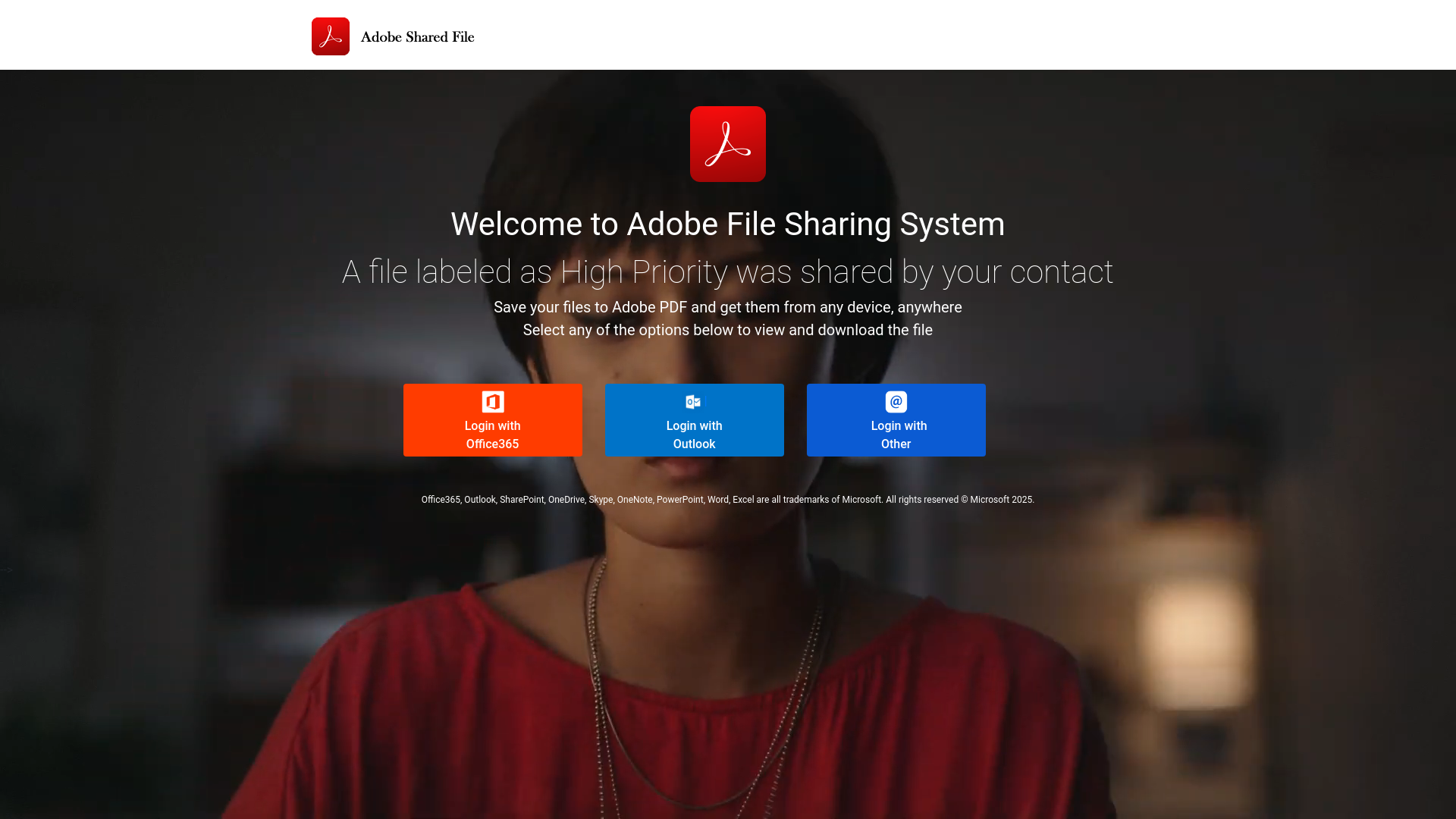The width and height of the screenshot is (1456, 819).
Task: Choose Login with Office365 button
Action: pos(493,420)
